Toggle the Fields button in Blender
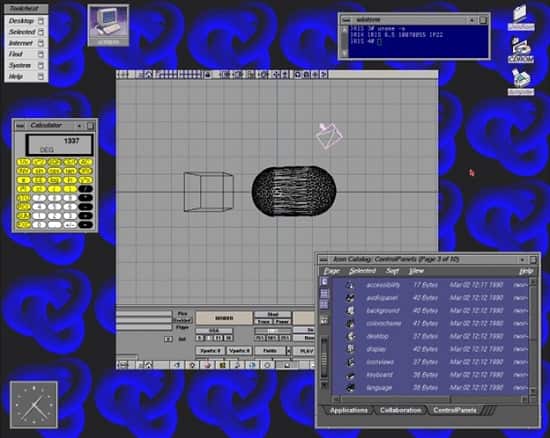Screen dimensions: 550x438 270,350
